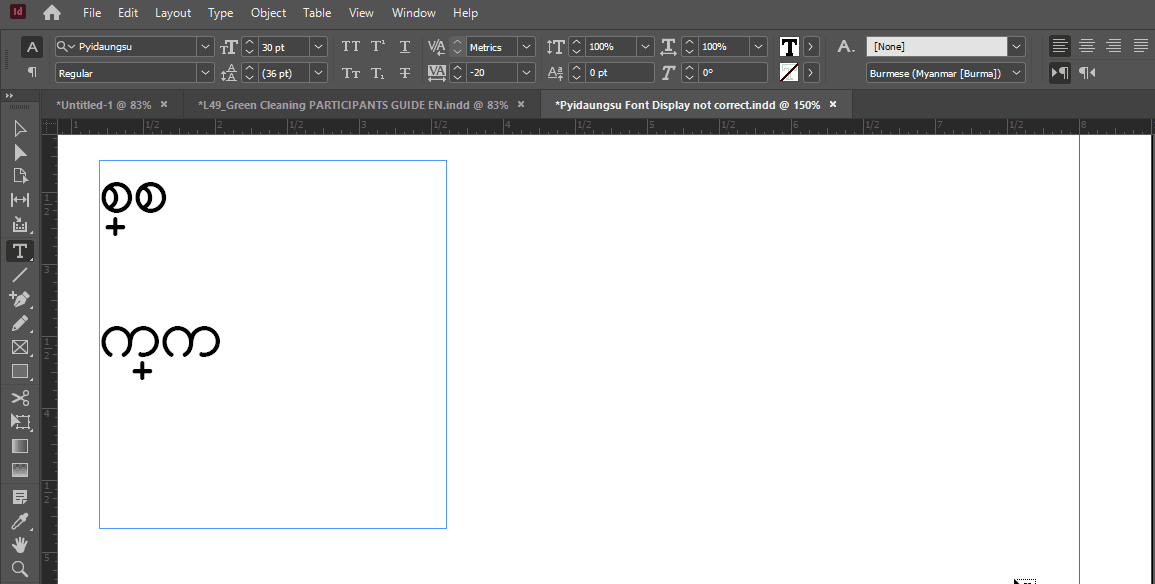
Task: Click the skew angle 0° field
Action: pos(733,73)
